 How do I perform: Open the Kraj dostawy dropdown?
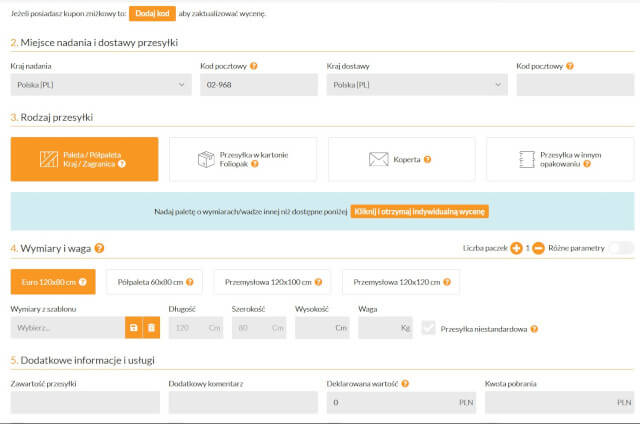click(416, 85)
